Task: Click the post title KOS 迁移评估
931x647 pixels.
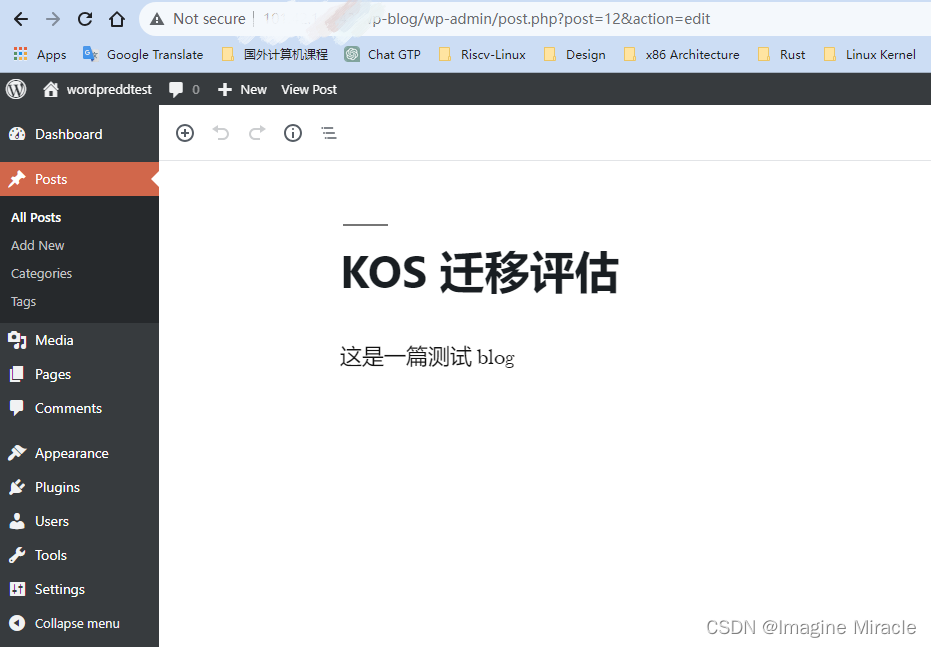Action: pos(480,273)
